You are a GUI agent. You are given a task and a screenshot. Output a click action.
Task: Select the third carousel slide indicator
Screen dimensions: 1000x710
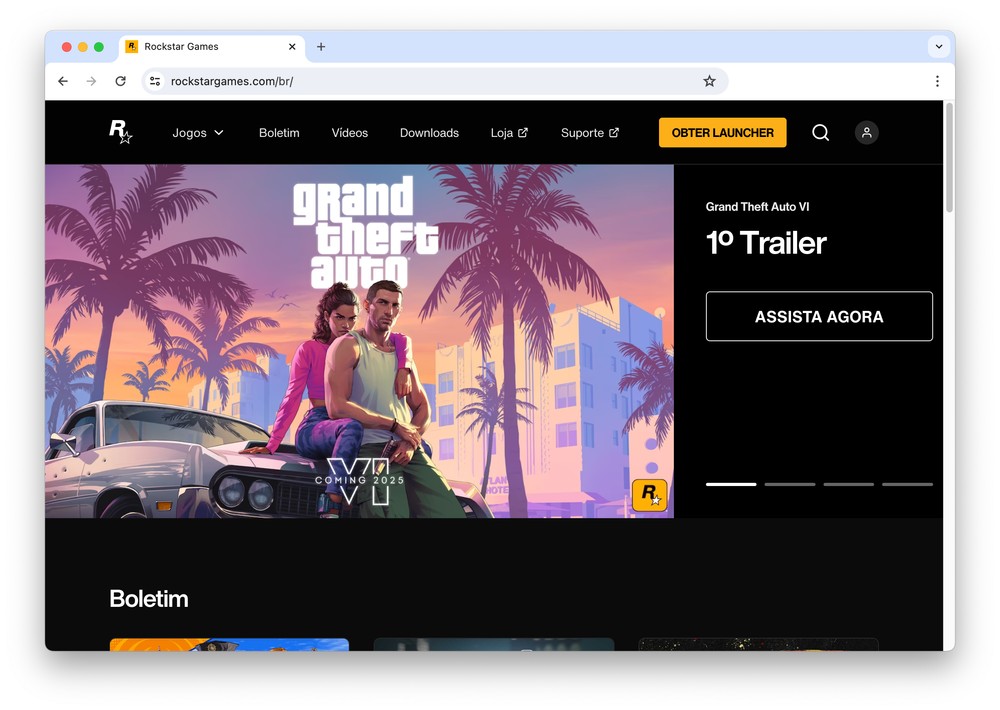848,484
